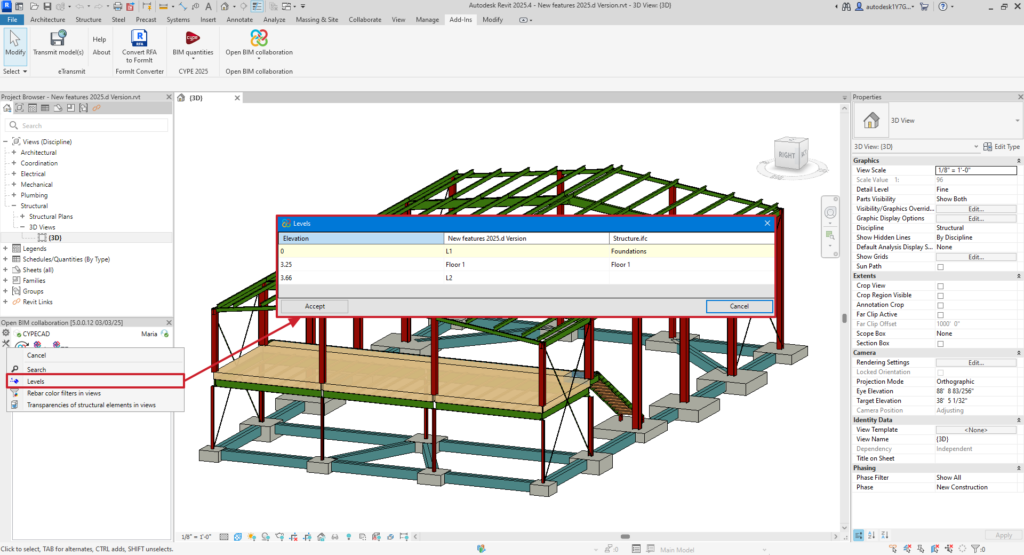Open the Massing & Site ribbon tab
This screenshot has width=1024, height=555.
click(x=319, y=19)
